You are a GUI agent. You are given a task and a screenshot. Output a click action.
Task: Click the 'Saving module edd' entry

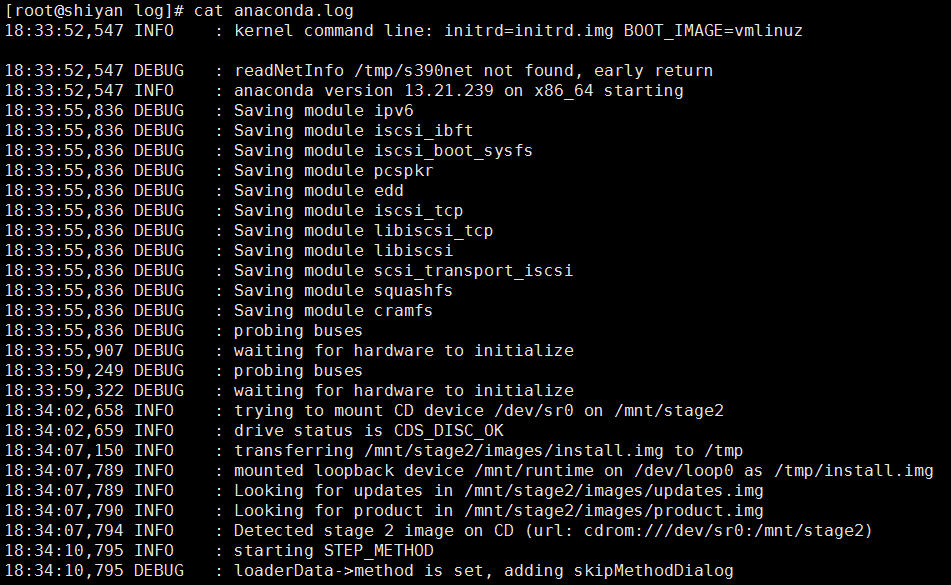pyautogui.click(x=318, y=191)
